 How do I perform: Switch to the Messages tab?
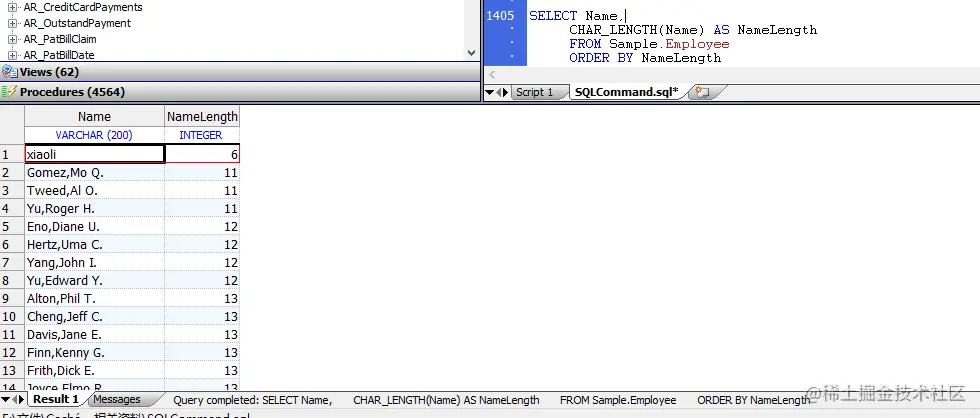117,399
